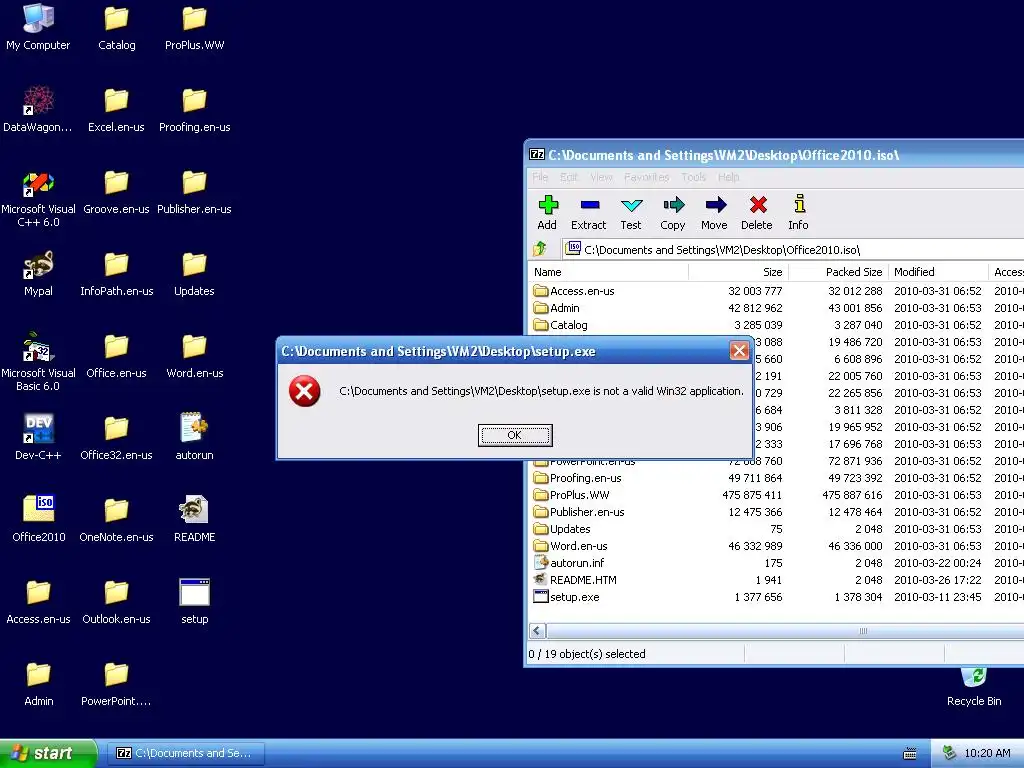
Task: Select DataWagon desktop shortcut icon
Action: coord(38,109)
